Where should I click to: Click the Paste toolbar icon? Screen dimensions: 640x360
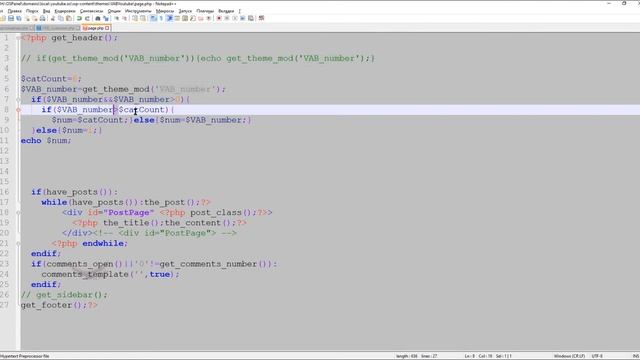(69, 18)
